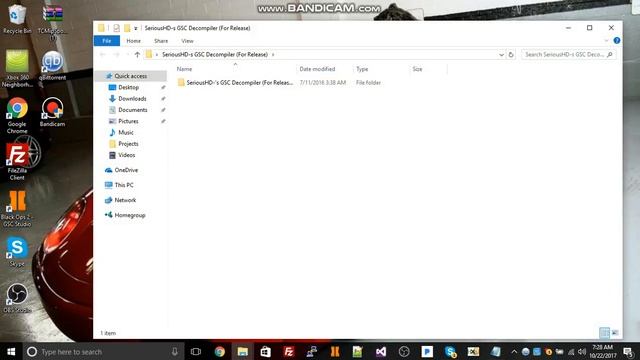
Task: Open Google Chrome desktop shortcut
Action: (x=17, y=116)
